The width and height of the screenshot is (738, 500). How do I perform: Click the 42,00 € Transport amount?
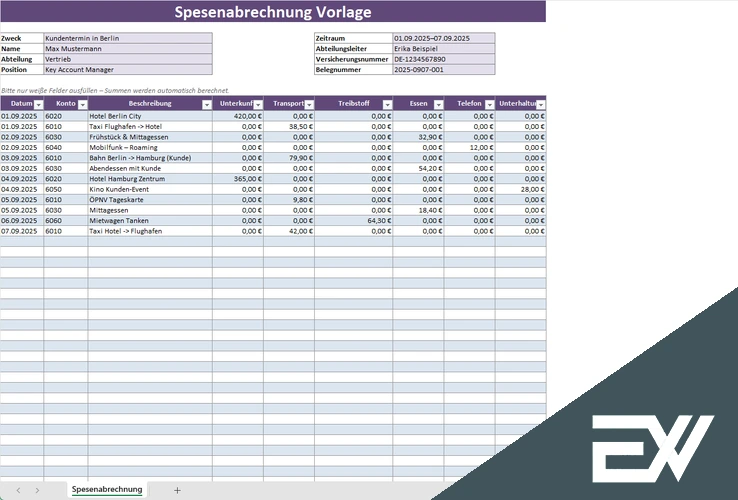(x=289, y=231)
